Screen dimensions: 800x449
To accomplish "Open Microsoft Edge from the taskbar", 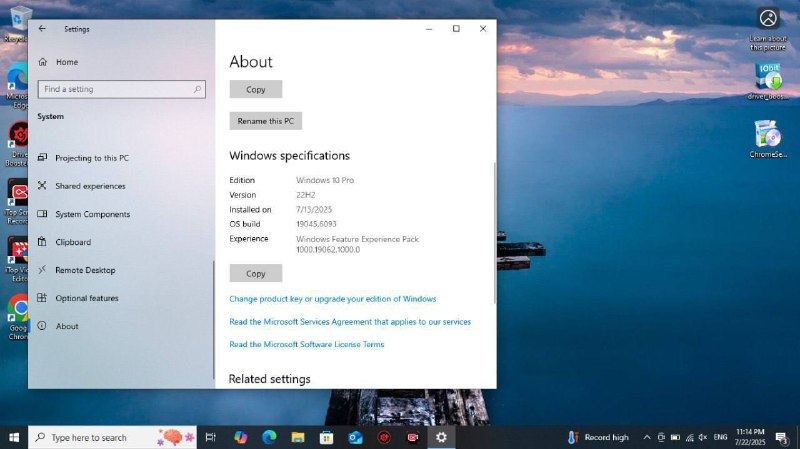I will pyautogui.click(x=269, y=437).
